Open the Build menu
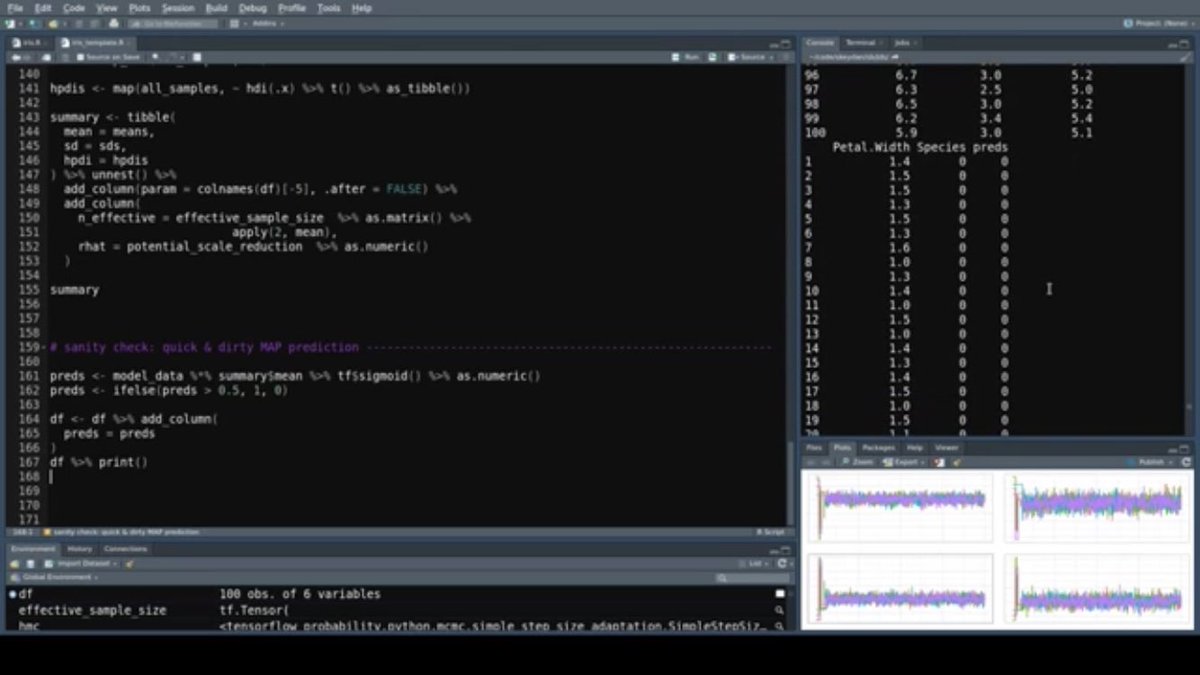 216,8
